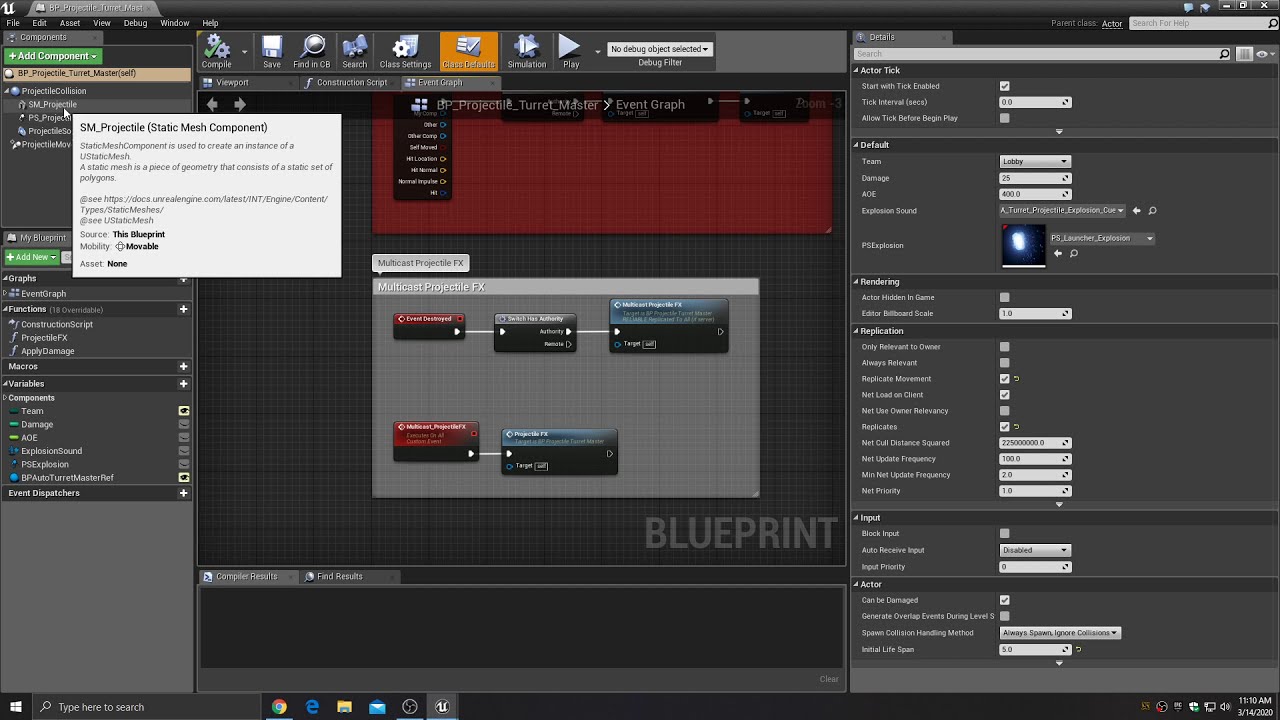
Task: Add a new event dispatcher
Action: click(183, 493)
